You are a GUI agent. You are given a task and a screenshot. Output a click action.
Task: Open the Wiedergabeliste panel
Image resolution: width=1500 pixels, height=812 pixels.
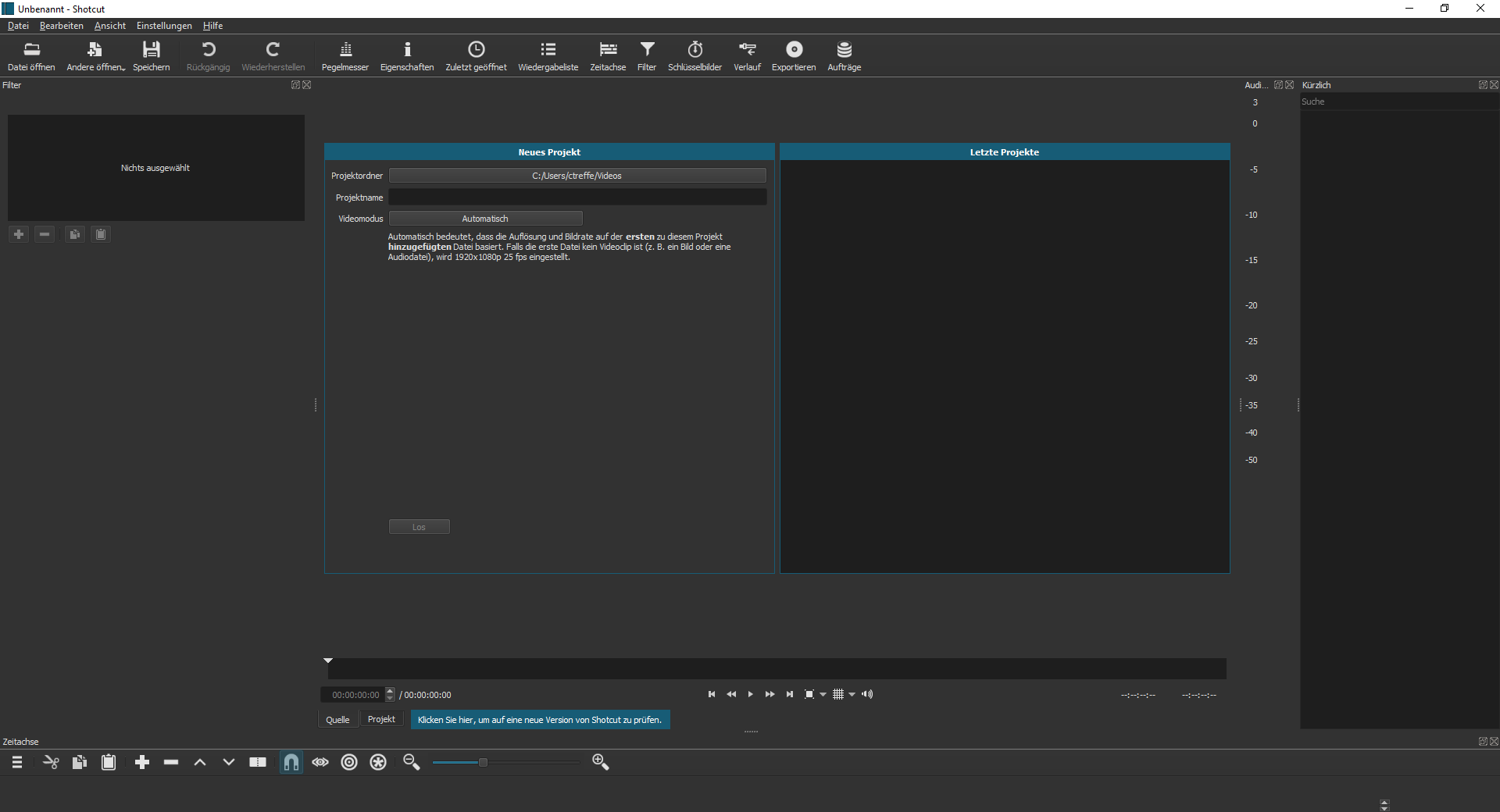[548, 56]
